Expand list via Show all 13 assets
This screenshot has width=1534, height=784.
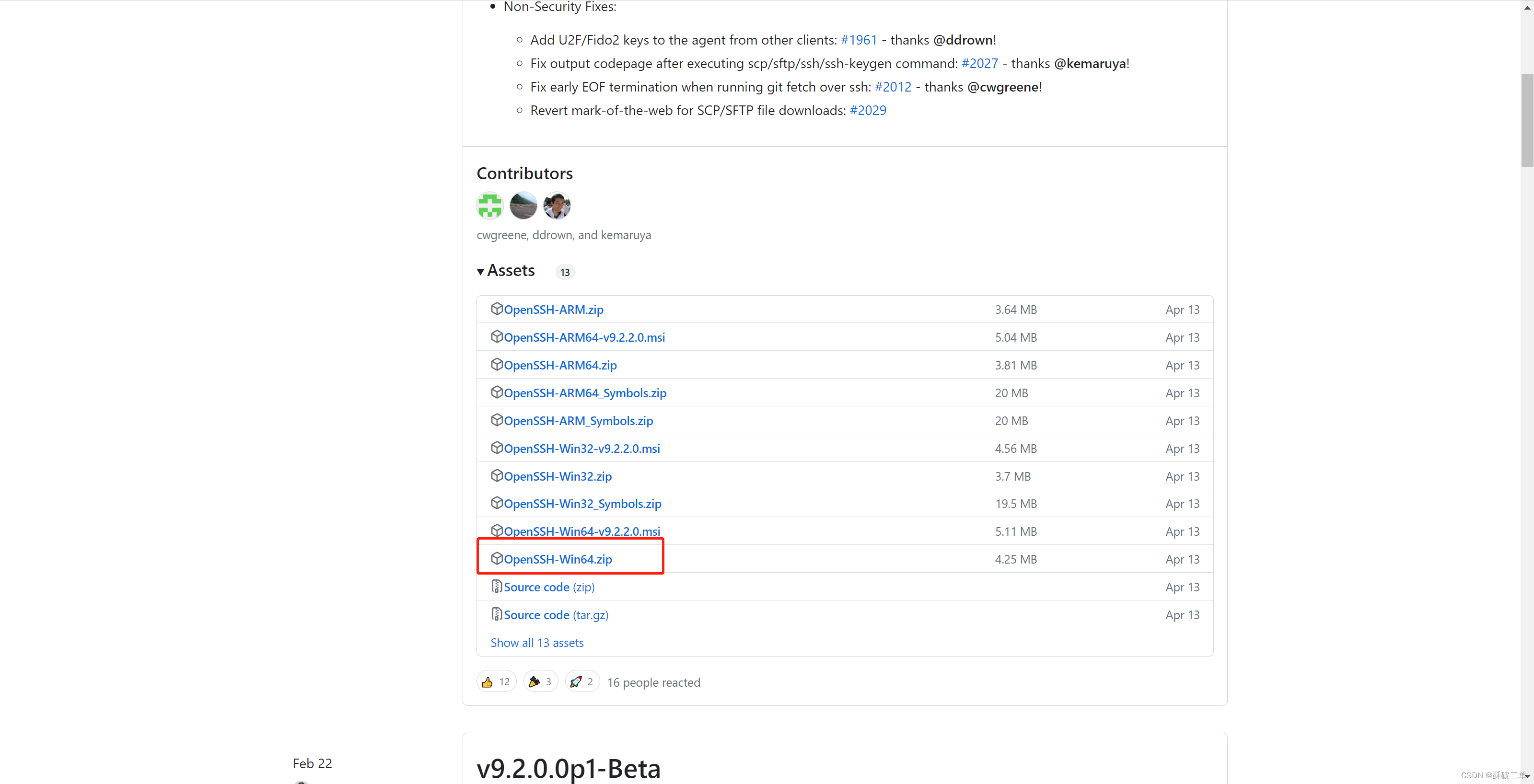[536, 643]
